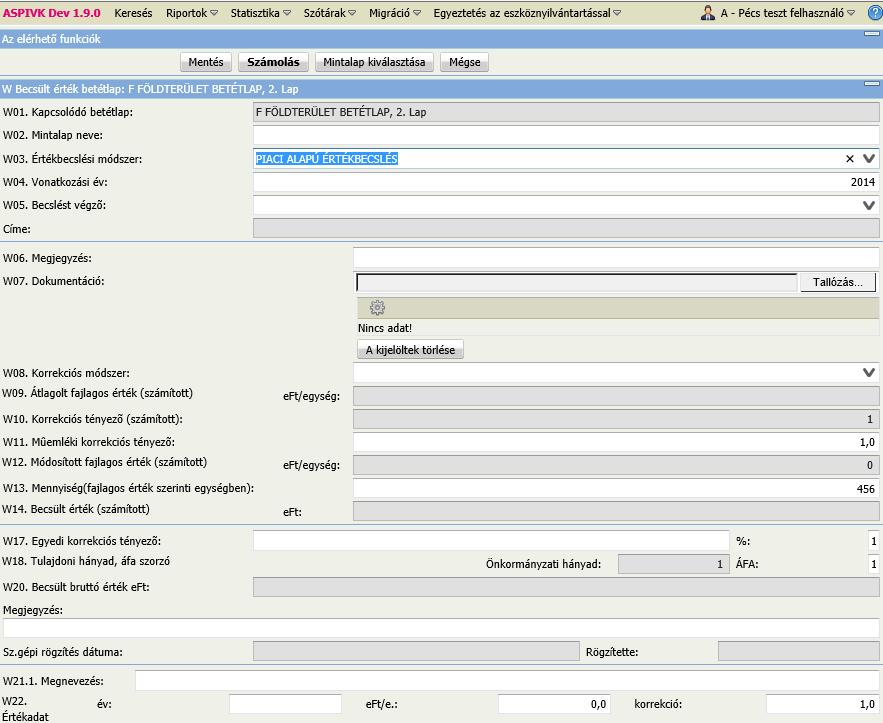
Task: Open the W05 Becslést végző dropdown
Action: (869, 205)
